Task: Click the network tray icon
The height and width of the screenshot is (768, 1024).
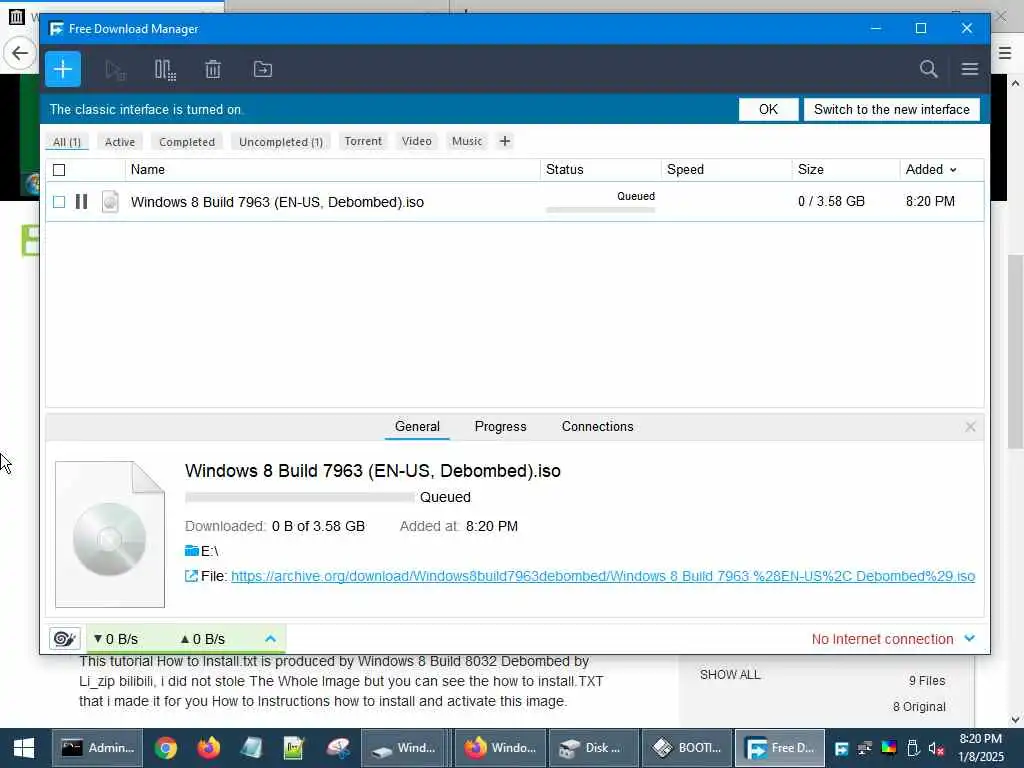Action: [x=865, y=748]
